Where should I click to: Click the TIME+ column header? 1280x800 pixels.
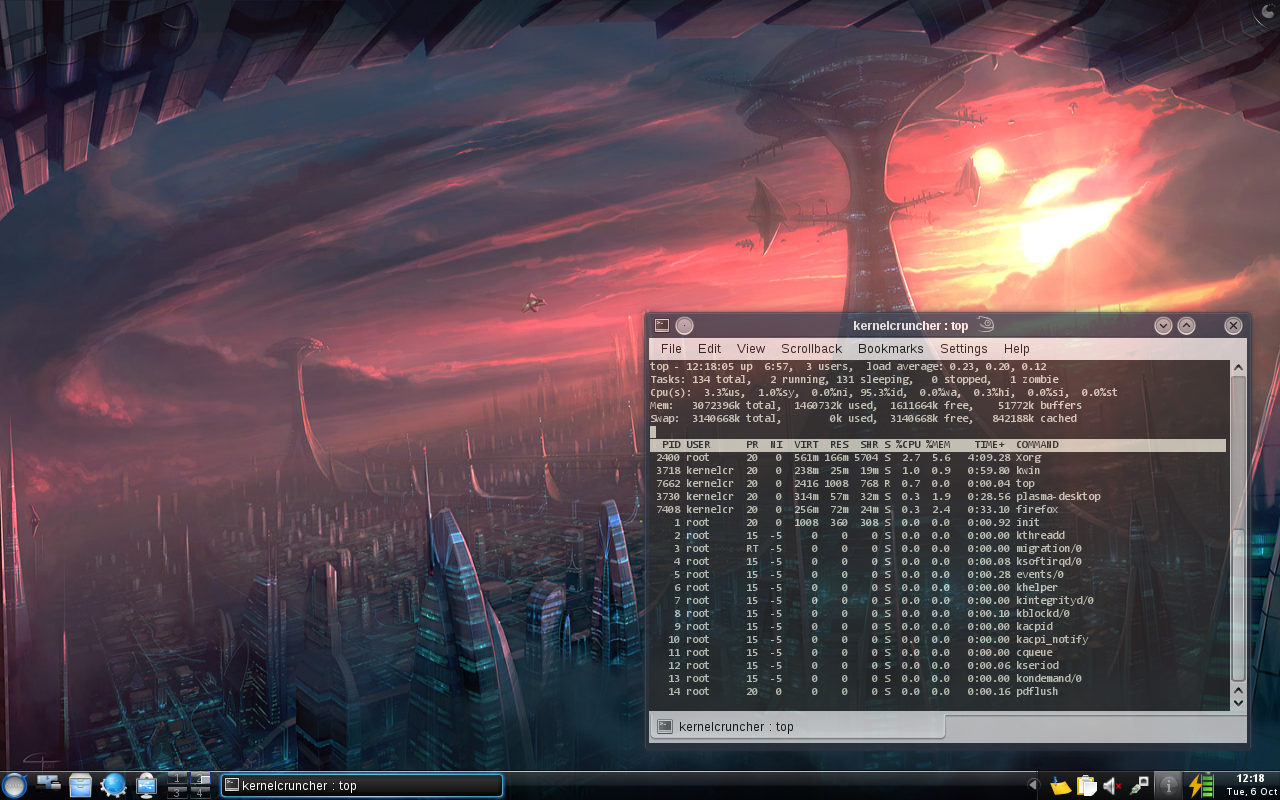pyautogui.click(x=990, y=445)
